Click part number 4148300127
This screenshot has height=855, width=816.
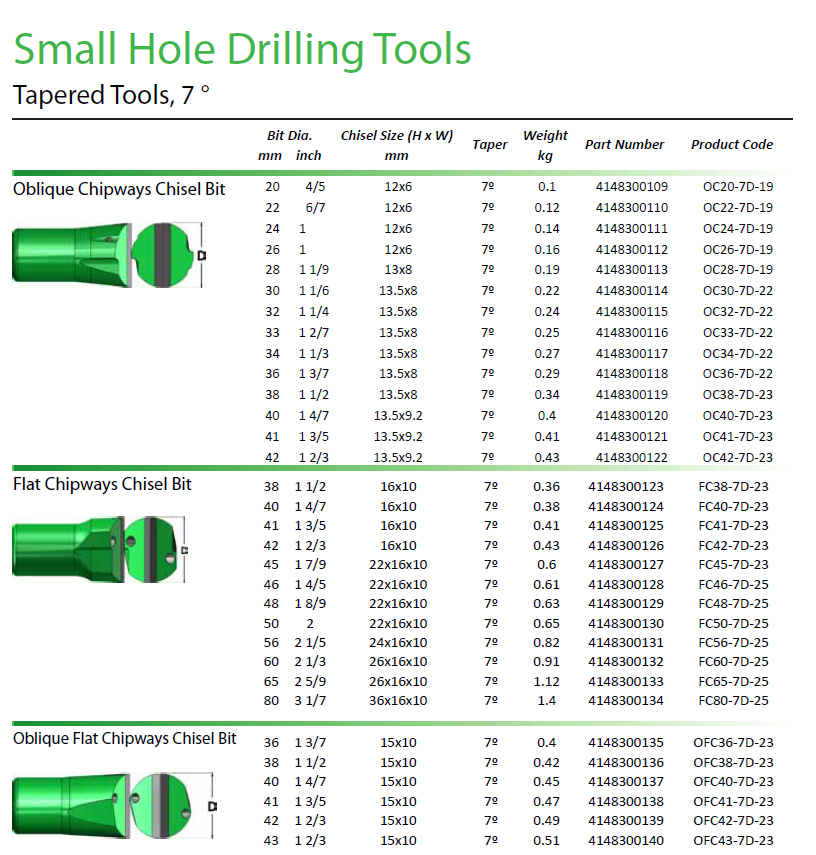point(626,565)
